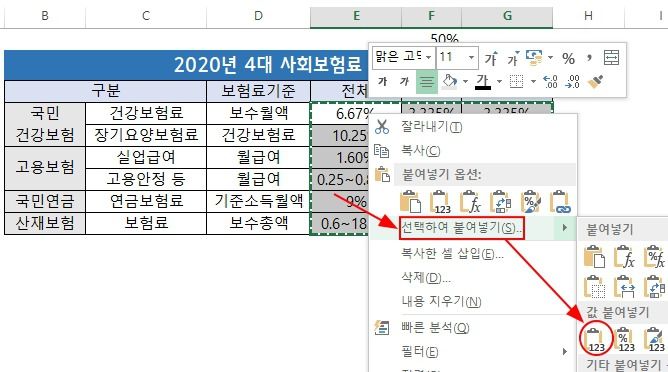Open accounting format dropdown arrow
This screenshot has width=668, height=372.
point(550,57)
